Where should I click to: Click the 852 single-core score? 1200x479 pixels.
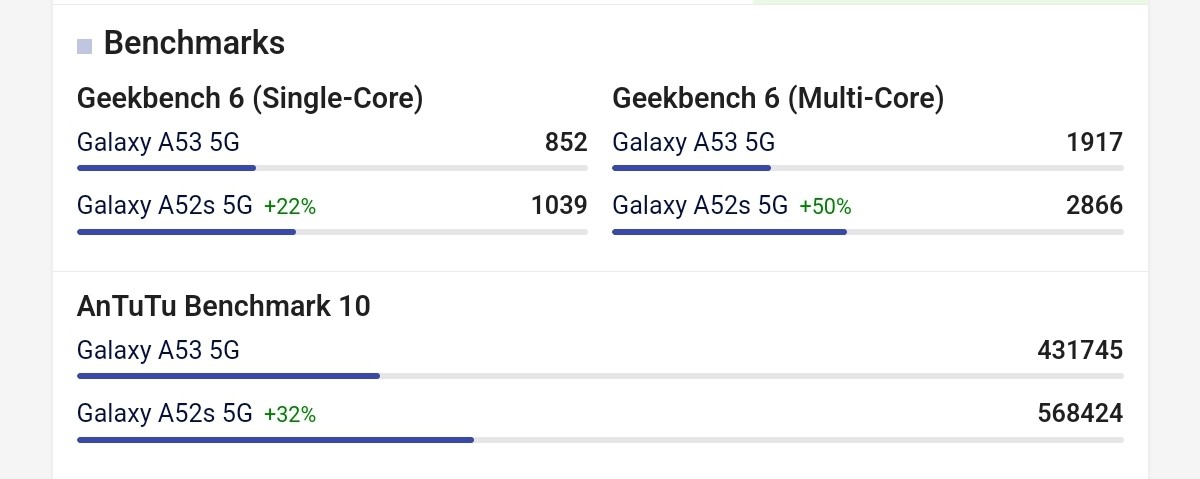[566, 143]
